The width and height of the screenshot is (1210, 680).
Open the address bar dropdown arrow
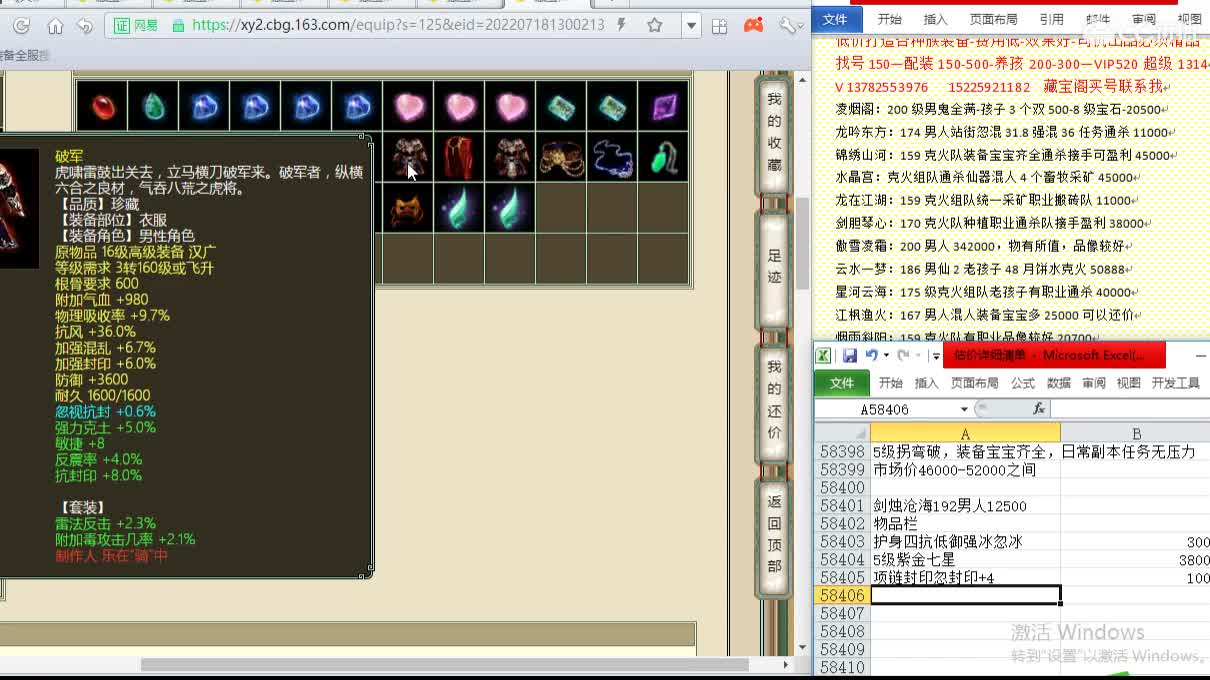pos(691,25)
